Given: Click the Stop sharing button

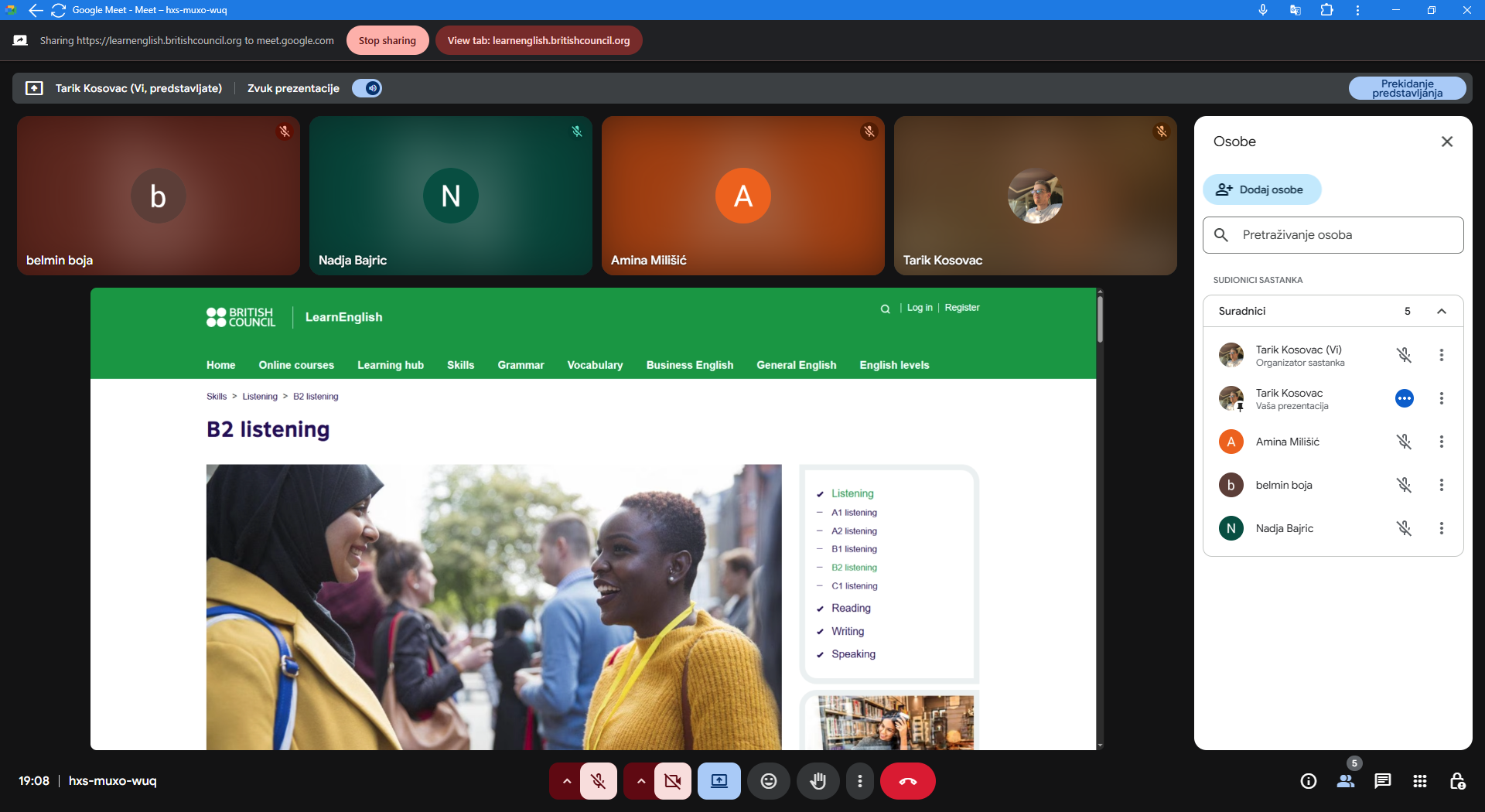Looking at the screenshot, I should point(387,40).
